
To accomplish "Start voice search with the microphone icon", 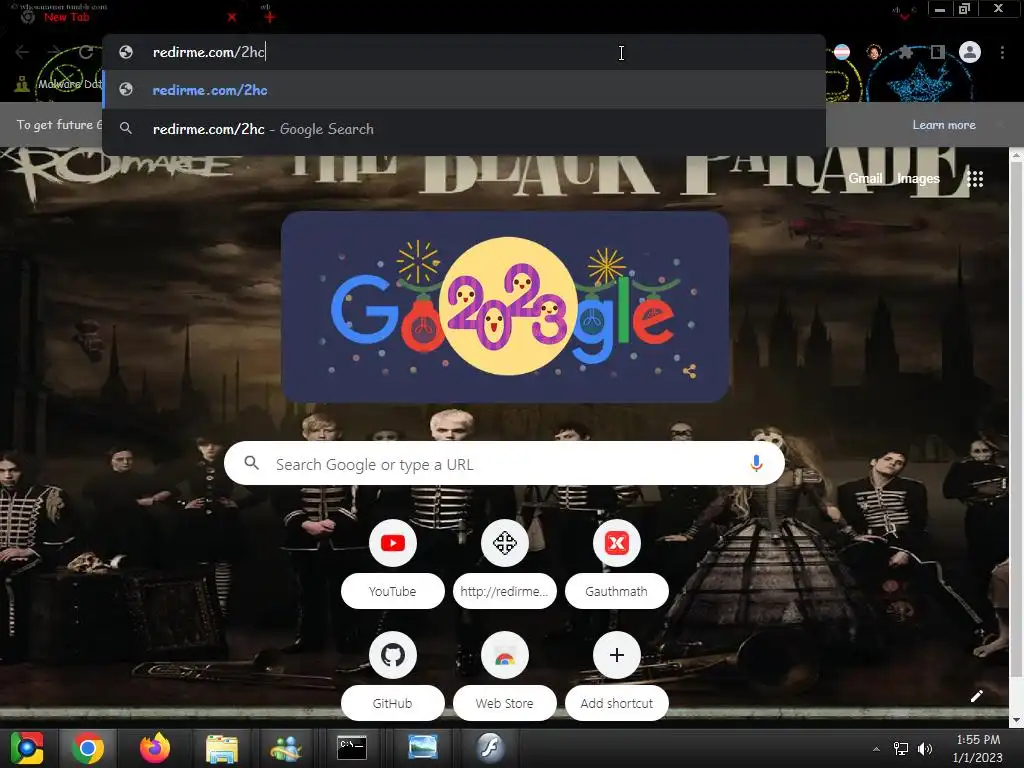I will point(756,464).
